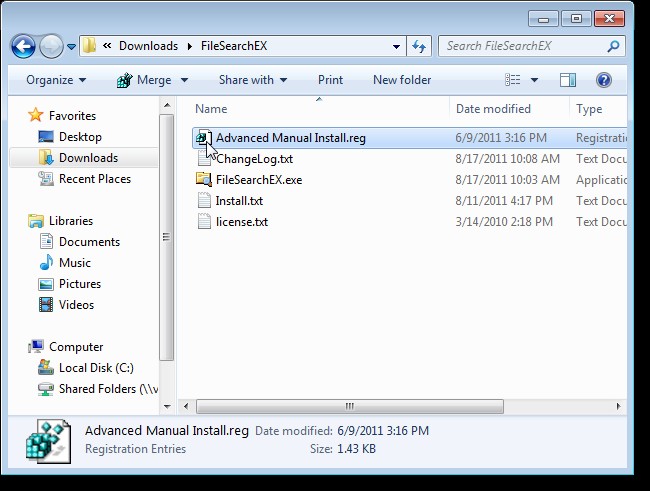Click the Install.txt document icon
Image resolution: width=650 pixels, height=491 pixels.
204,200
